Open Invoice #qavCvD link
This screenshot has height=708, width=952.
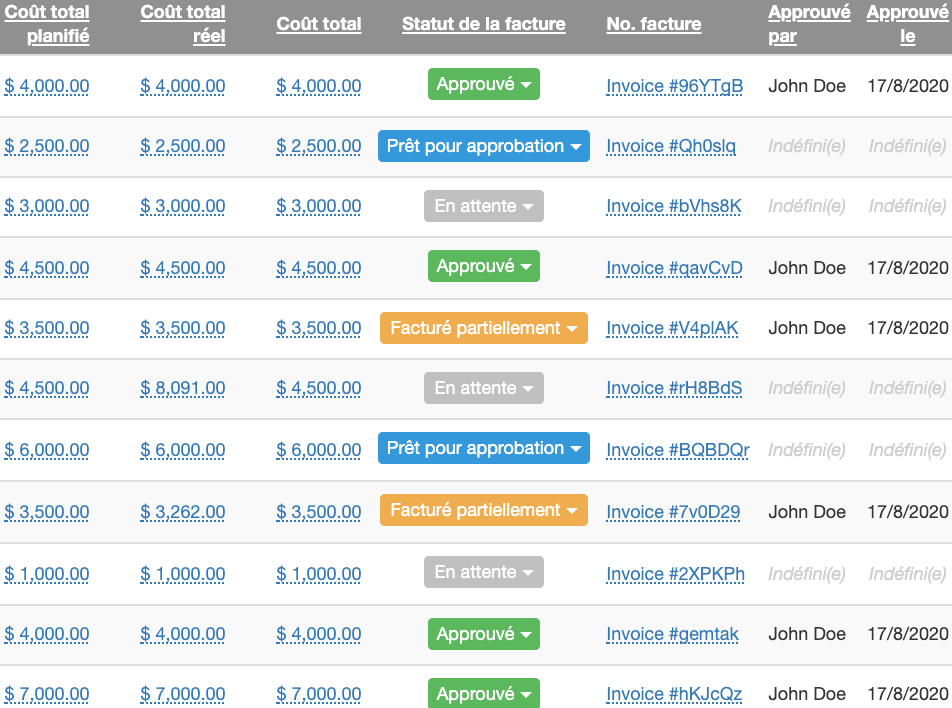click(x=674, y=268)
